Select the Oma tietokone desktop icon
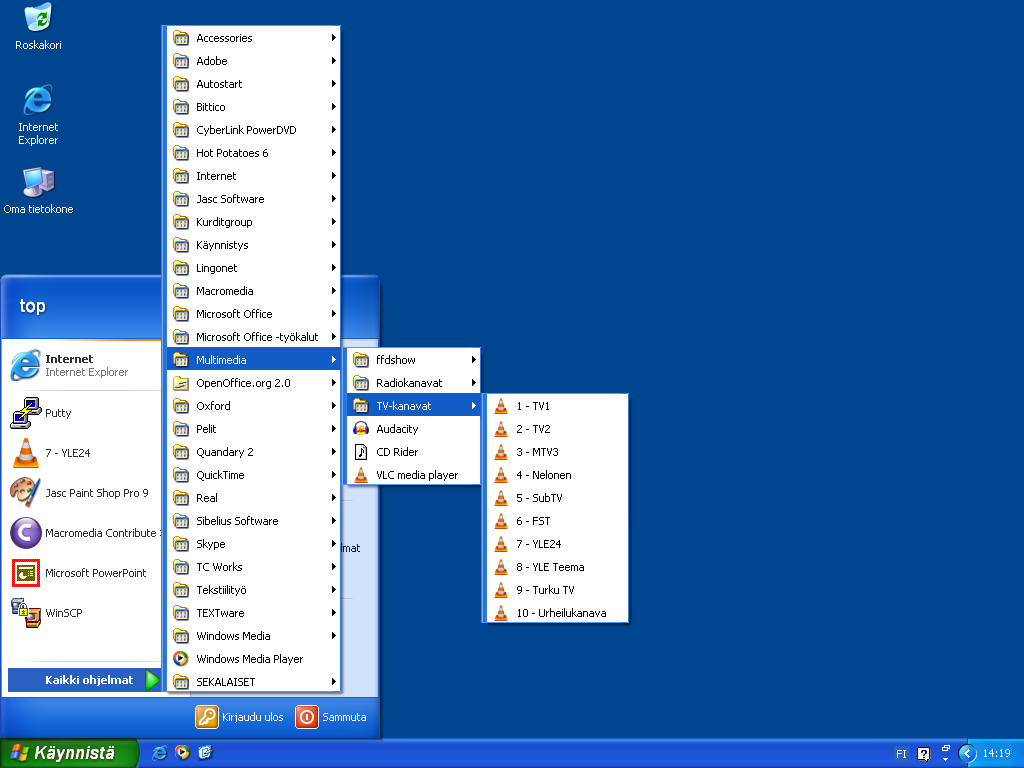Screen dimensions: 1024x768 (x=38, y=191)
